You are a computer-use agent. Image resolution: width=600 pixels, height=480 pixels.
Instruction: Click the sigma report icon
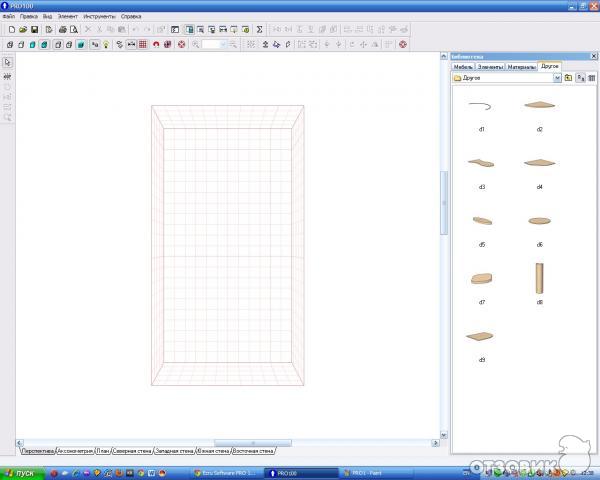coord(260,30)
